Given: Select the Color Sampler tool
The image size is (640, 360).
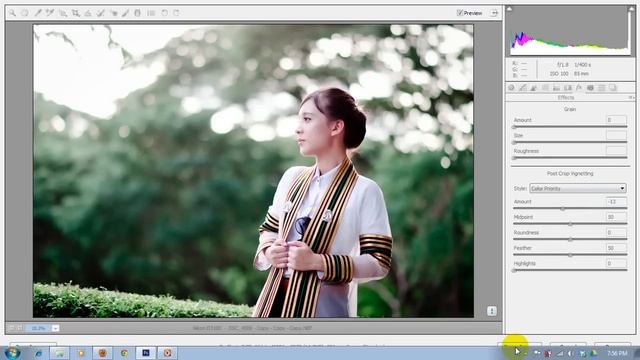Looking at the screenshot, I should point(50,13).
